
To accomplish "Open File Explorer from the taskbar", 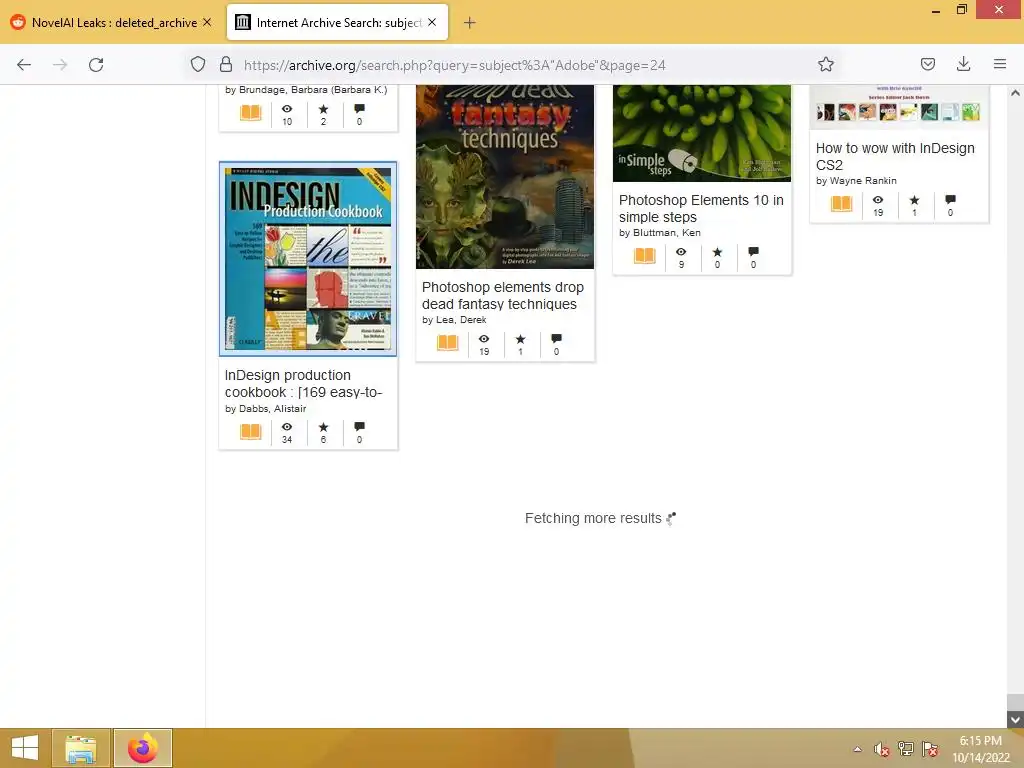I will pyautogui.click(x=81, y=748).
